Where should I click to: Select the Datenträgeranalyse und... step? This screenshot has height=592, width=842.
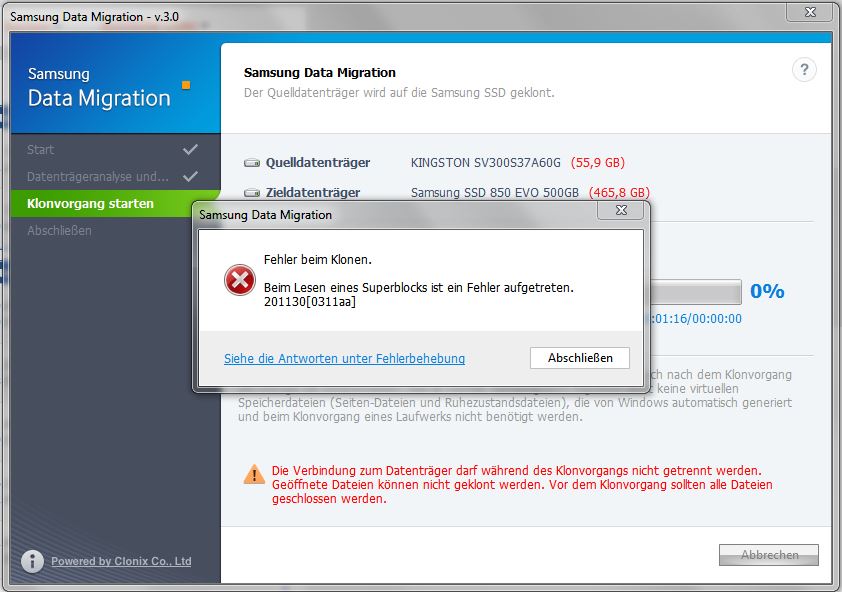pyautogui.click(x=115, y=176)
